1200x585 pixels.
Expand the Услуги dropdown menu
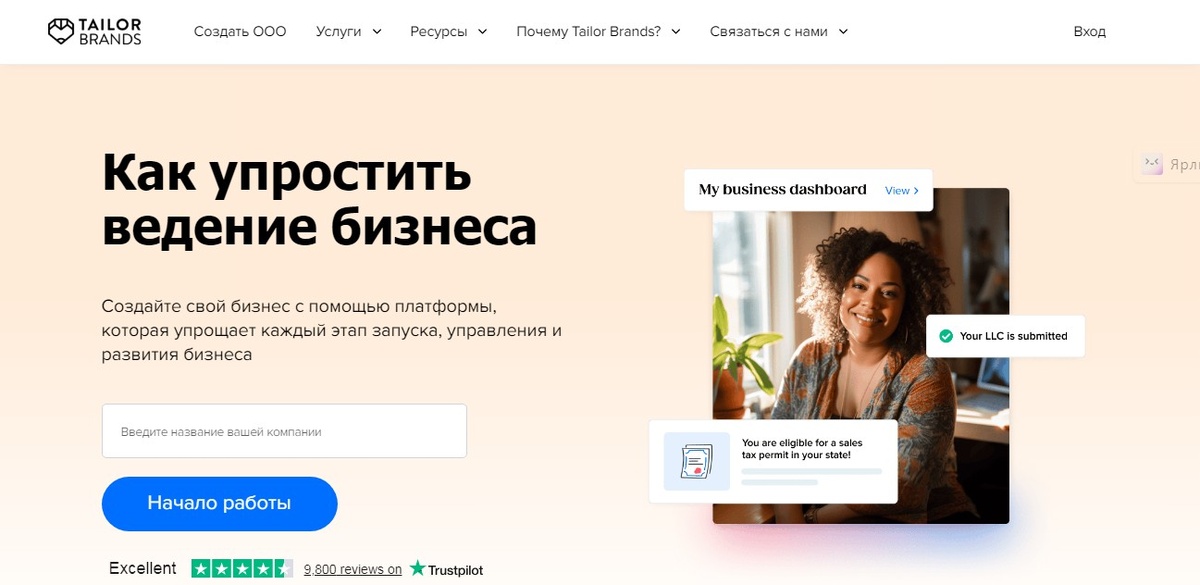[349, 31]
